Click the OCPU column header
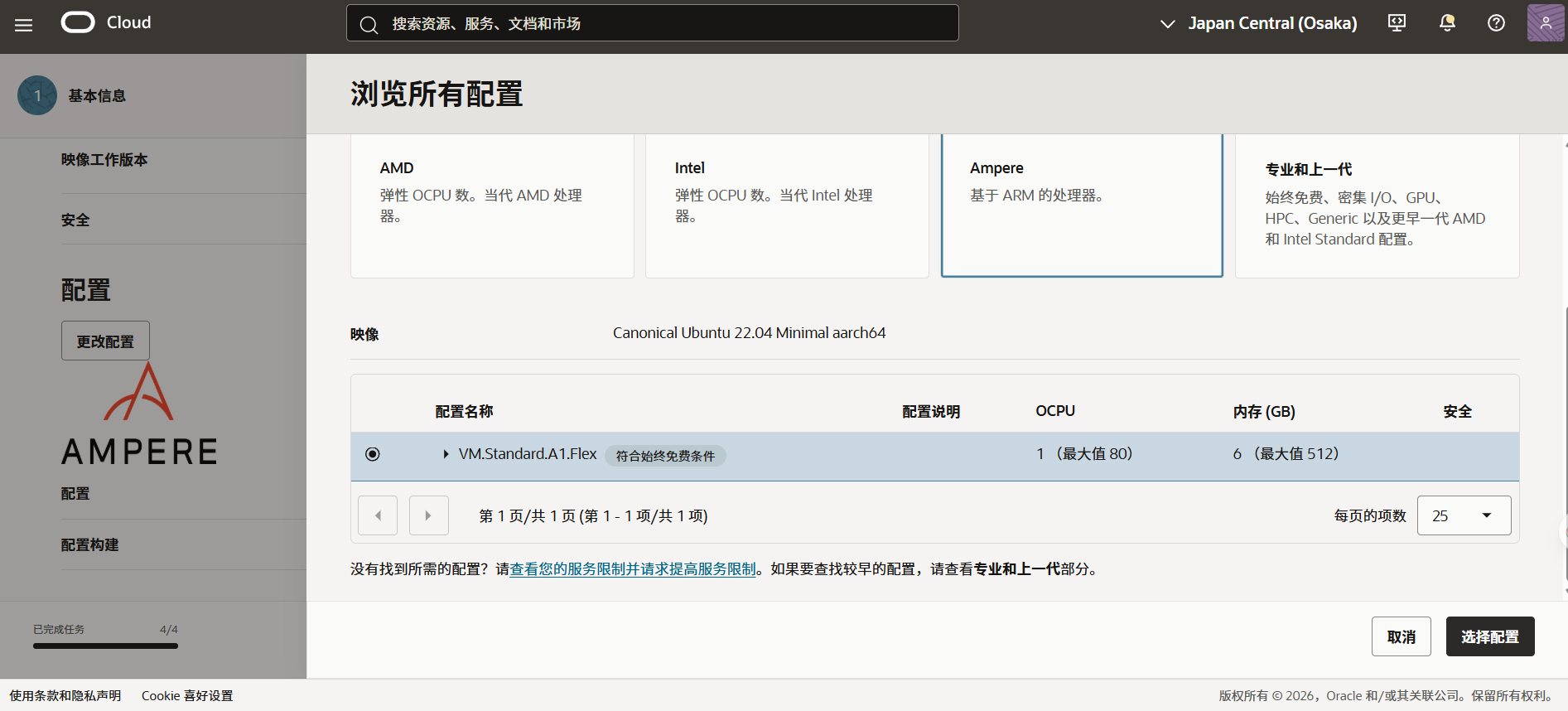 coord(1055,411)
